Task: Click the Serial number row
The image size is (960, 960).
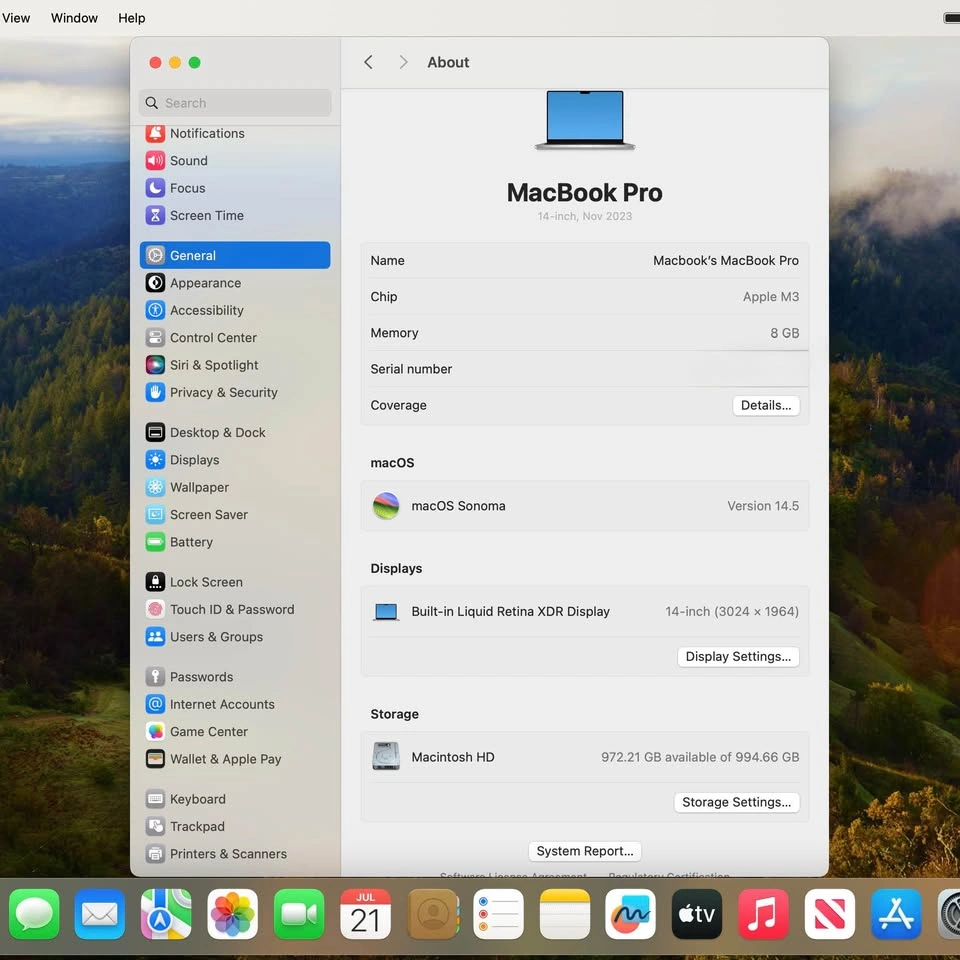Action: (x=585, y=369)
